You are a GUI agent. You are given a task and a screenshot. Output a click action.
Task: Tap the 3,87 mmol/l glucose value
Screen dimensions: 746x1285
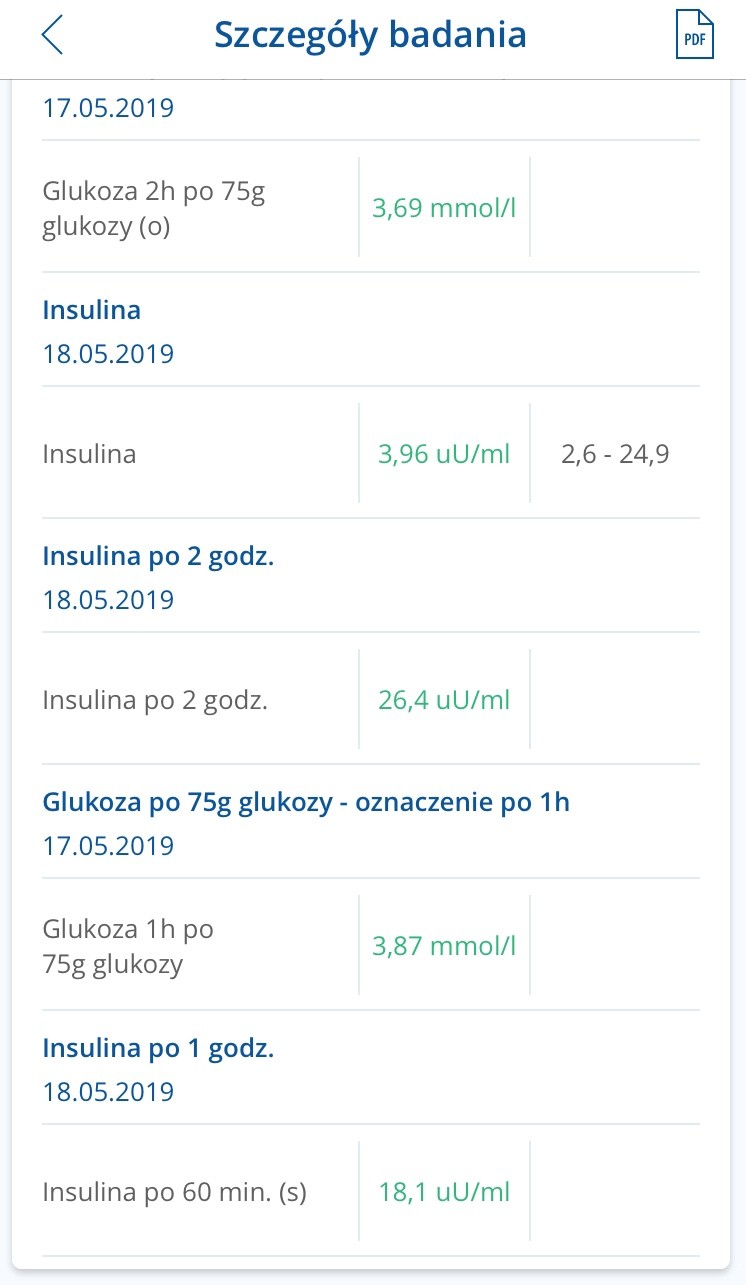coord(444,947)
